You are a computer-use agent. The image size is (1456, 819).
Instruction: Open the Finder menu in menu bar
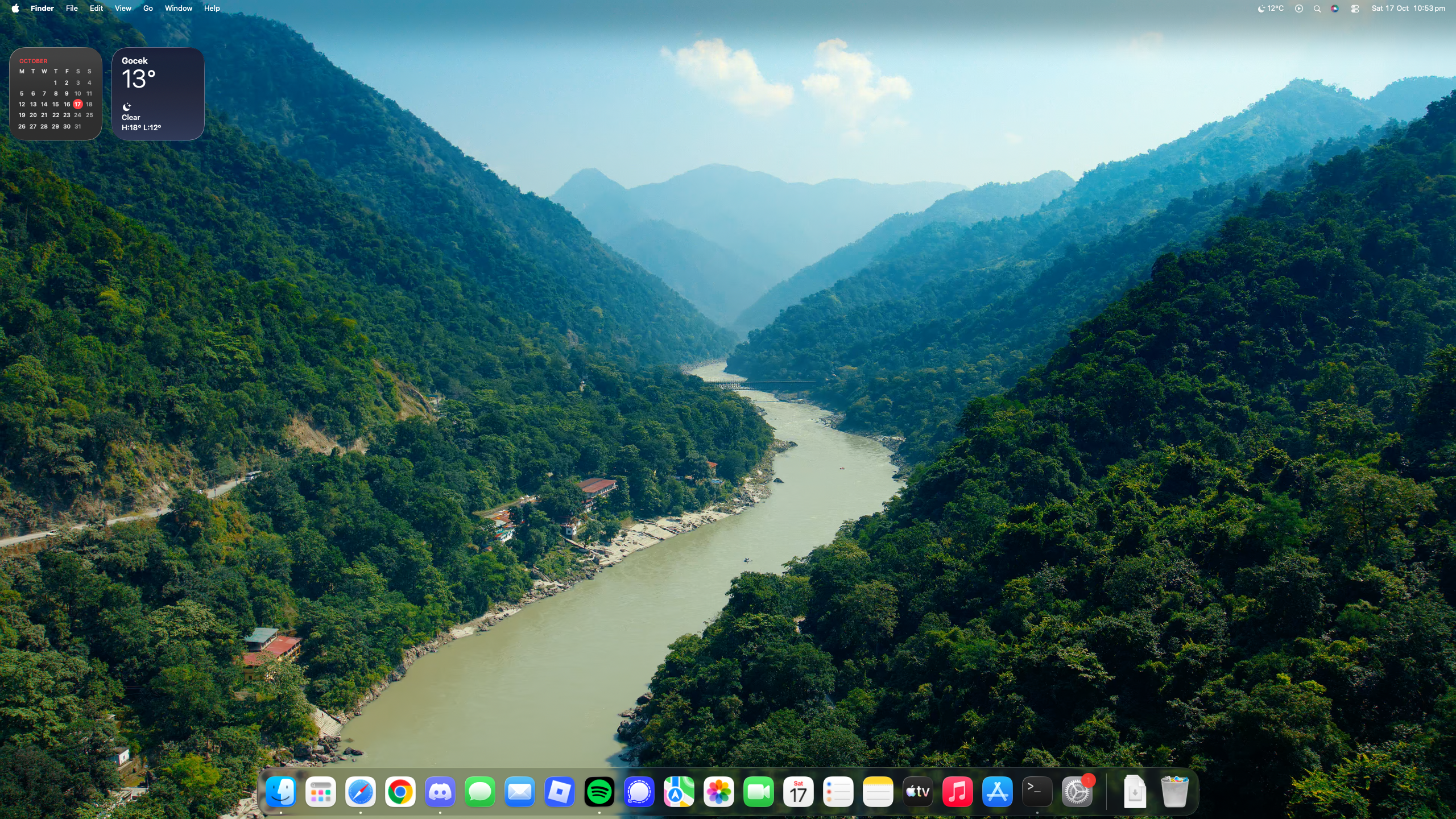coord(42,8)
